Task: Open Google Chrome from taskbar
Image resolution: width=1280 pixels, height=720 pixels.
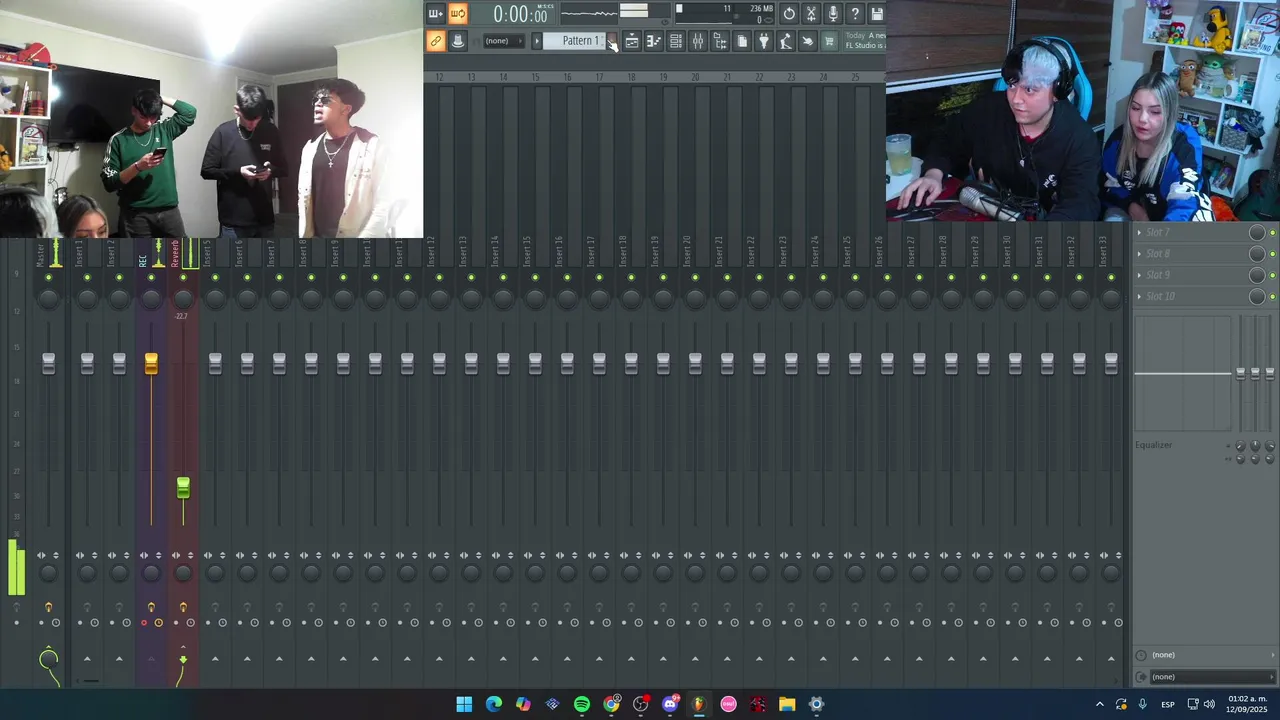Action: (x=611, y=704)
